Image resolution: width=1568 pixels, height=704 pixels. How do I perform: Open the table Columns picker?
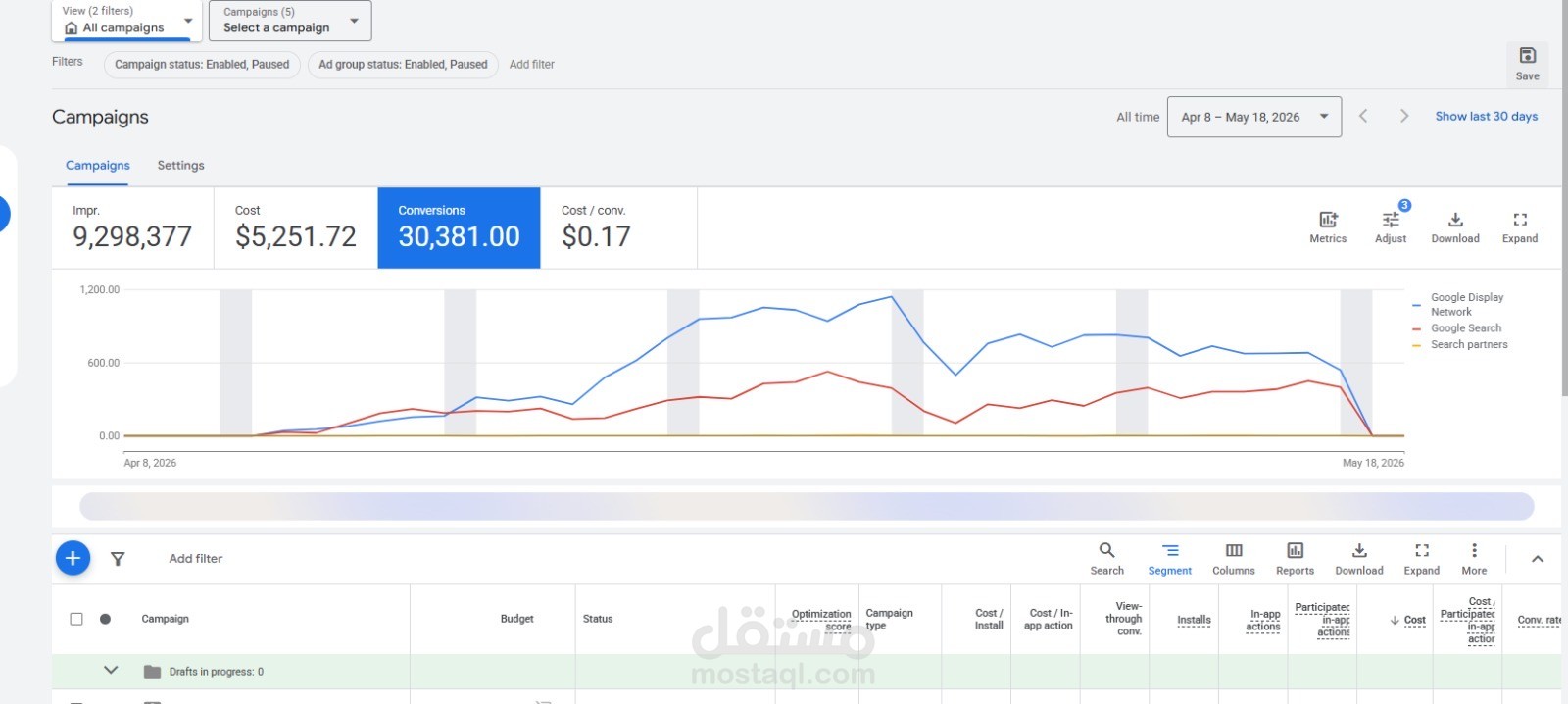1234,559
